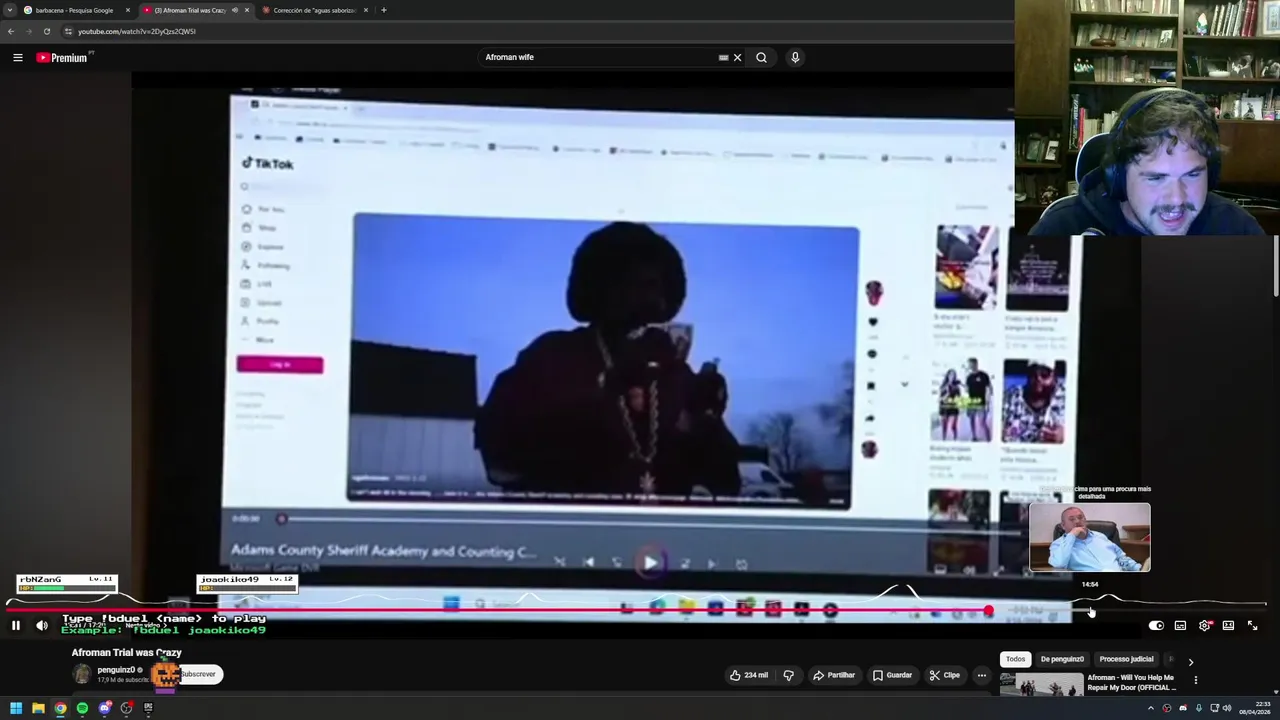Share the video via Partilhar
Viewport: 1280px width, 720px height.
[833, 675]
